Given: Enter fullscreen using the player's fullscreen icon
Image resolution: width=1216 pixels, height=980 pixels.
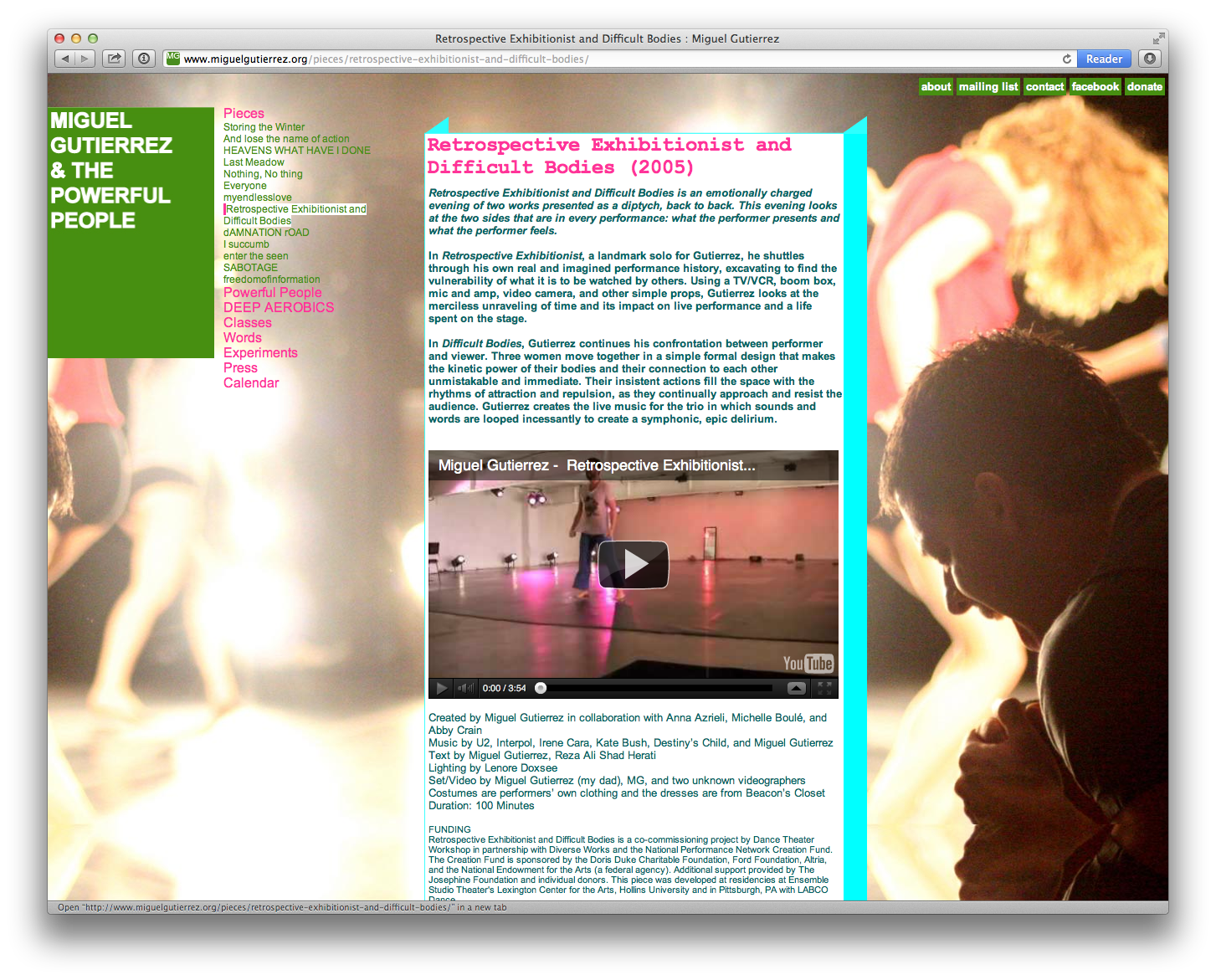Looking at the screenshot, I should click(x=824, y=688).
